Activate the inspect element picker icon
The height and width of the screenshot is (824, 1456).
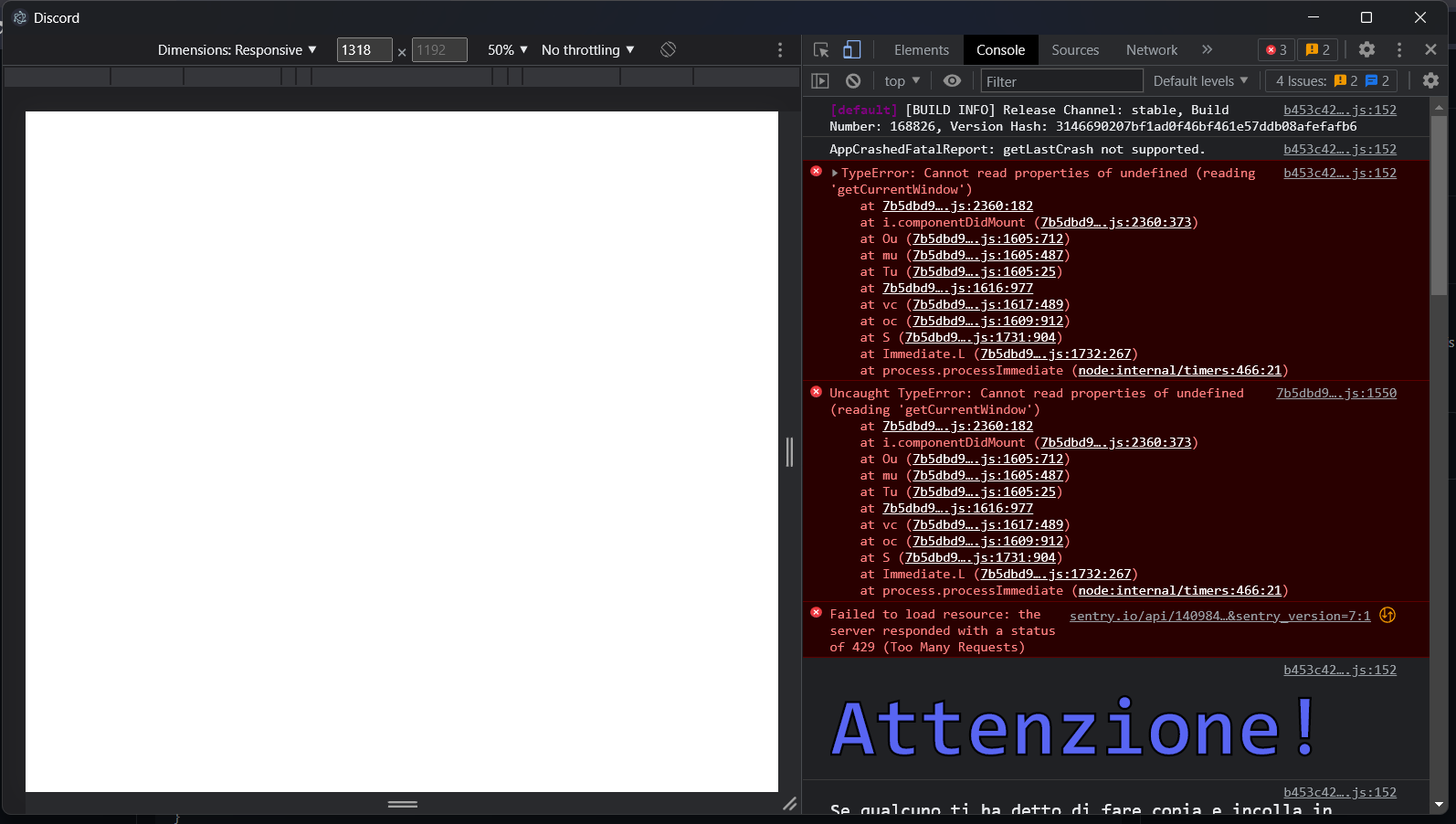[x=821, y=50]
